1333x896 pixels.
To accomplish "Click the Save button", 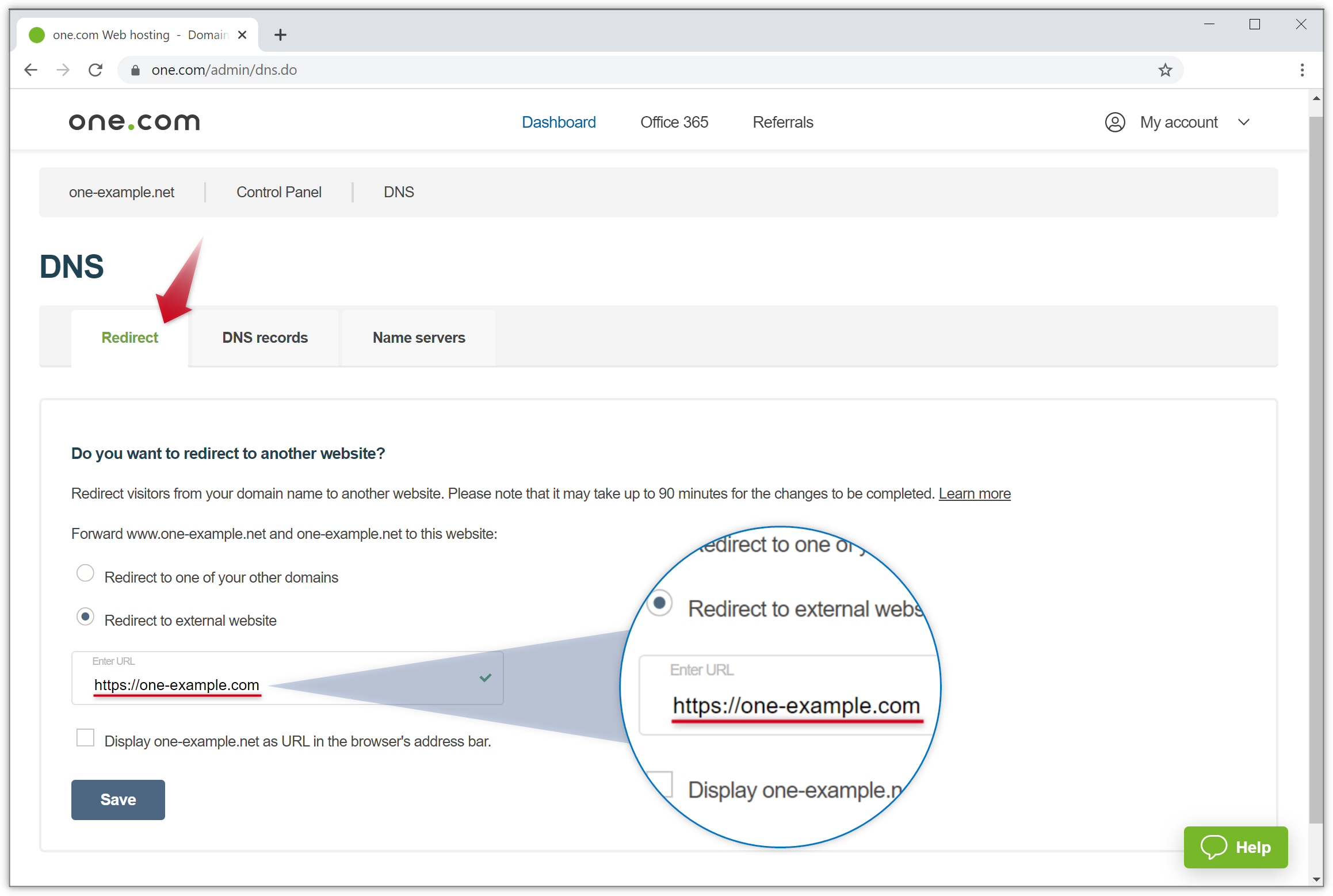I will pyautogui.click(x=119, y=799).
